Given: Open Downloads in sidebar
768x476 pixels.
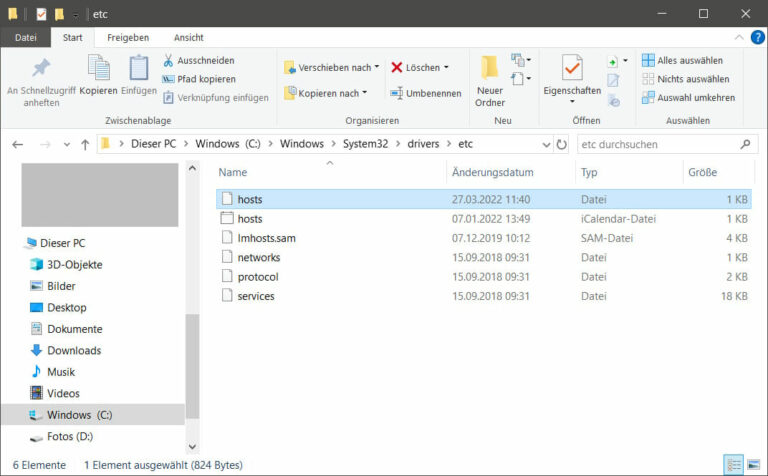Looking at the screenshot, I should (66, 351).
